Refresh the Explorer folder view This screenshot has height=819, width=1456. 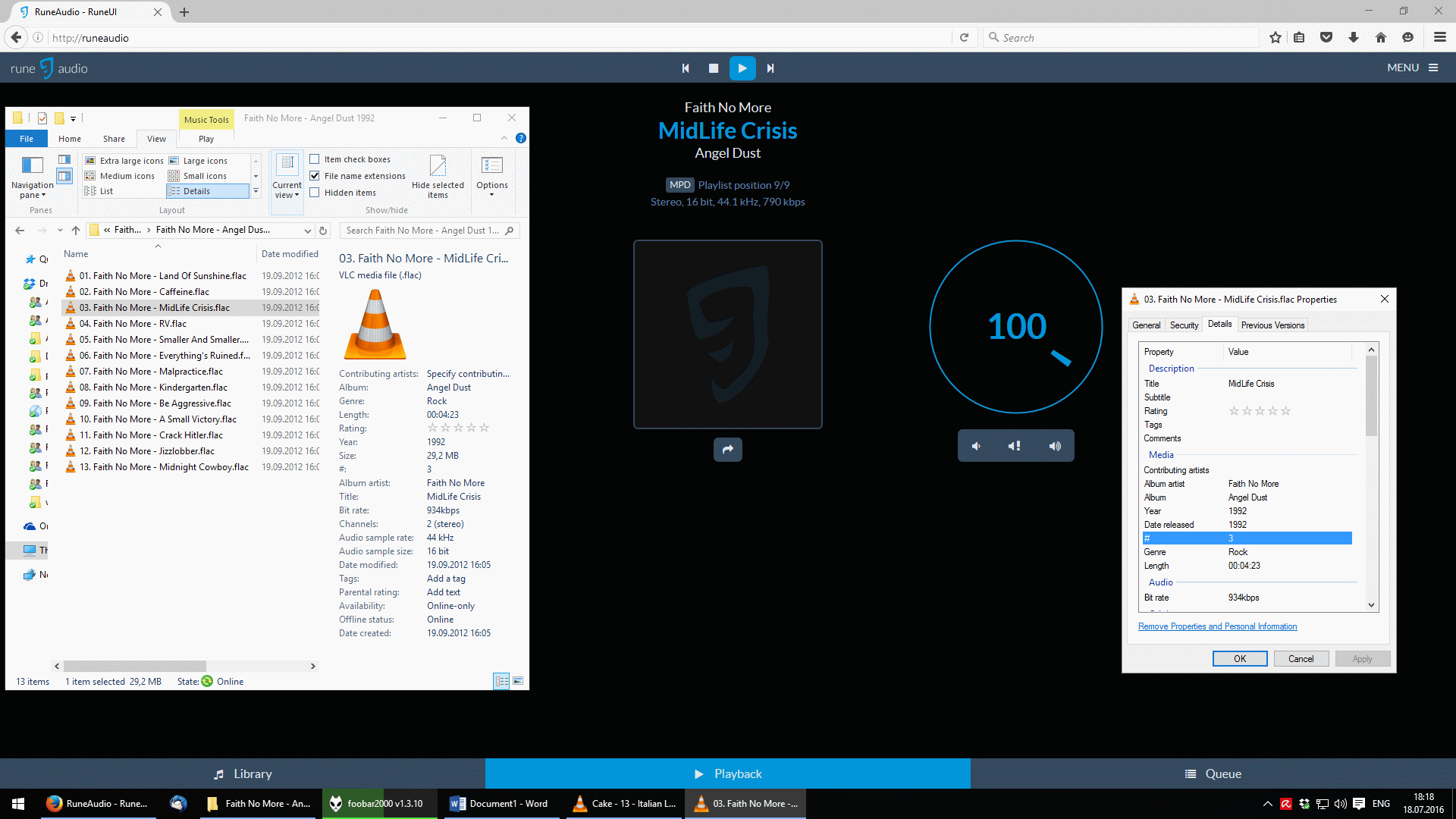tap(323, 231)
